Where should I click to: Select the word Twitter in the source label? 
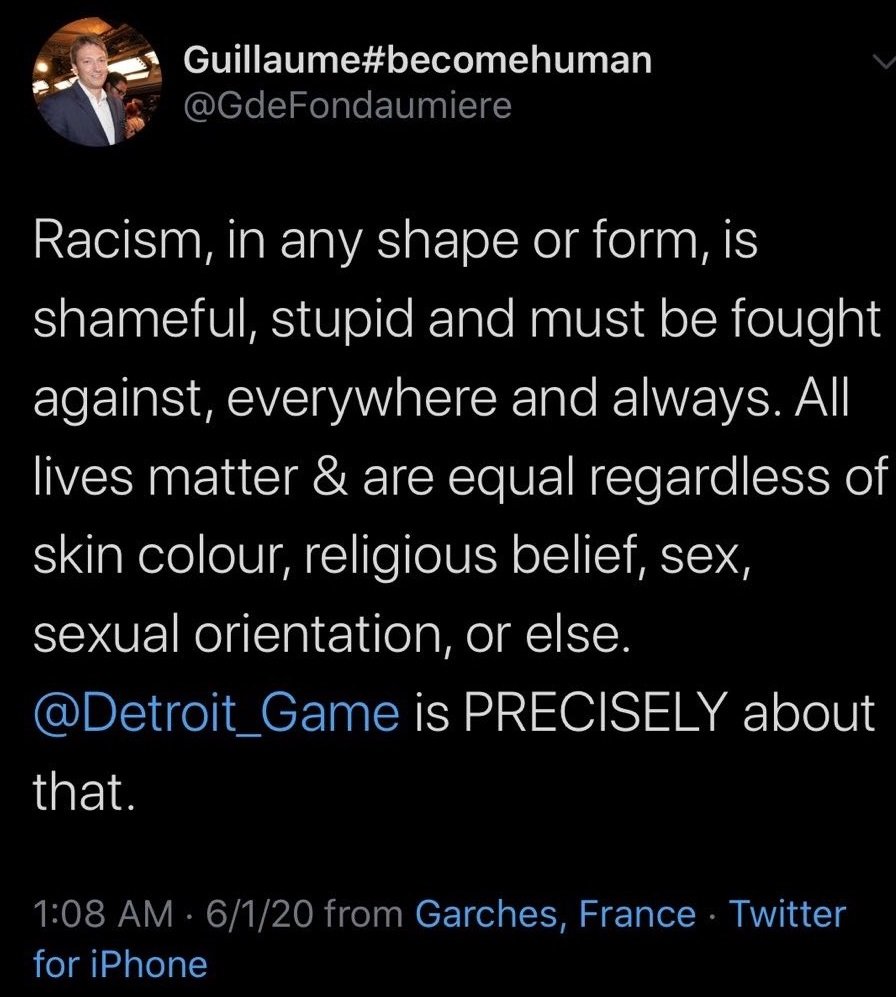(x=787, y=914)
